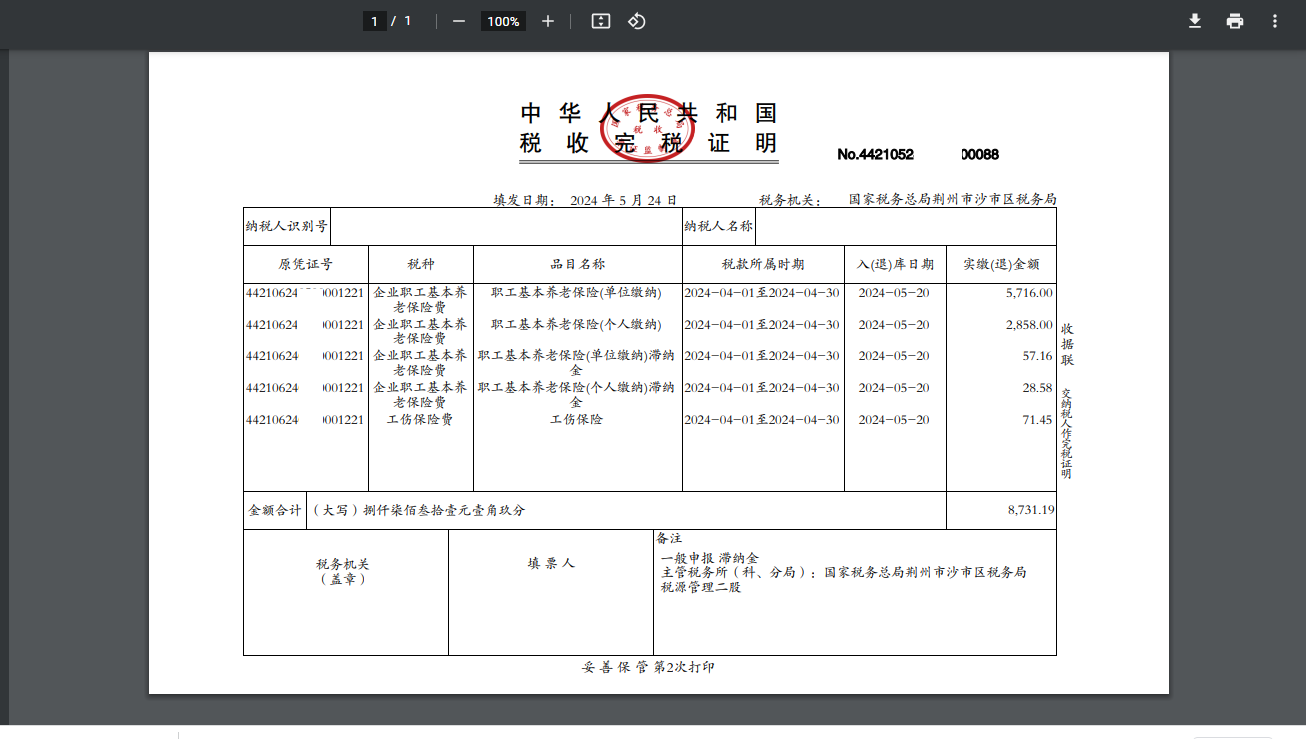
Task: Print the tax certificate document
Action: 1235,21
